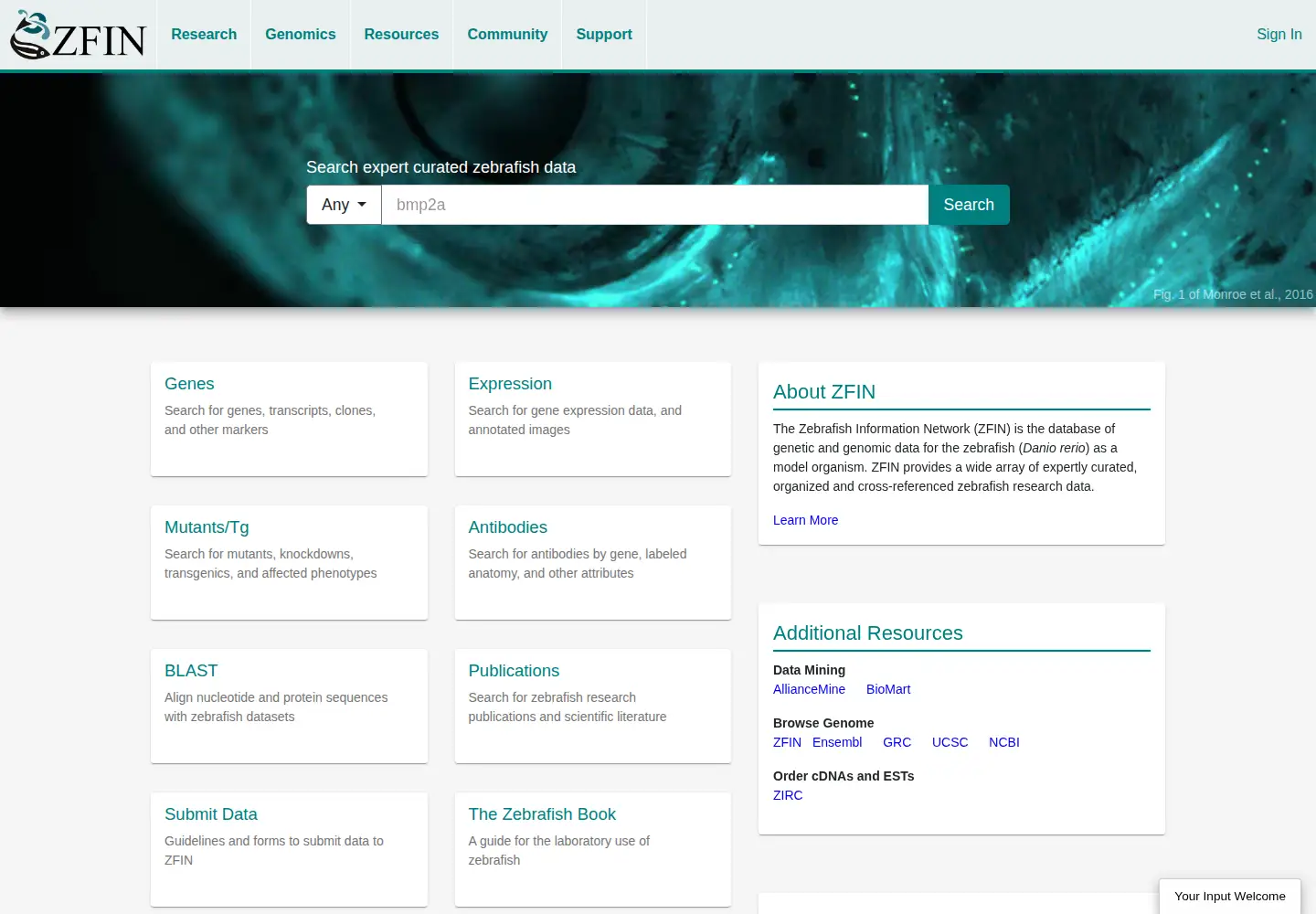Open the Submit Data card
Viewport: 1316px width, 914px height.
pos(289,849)
